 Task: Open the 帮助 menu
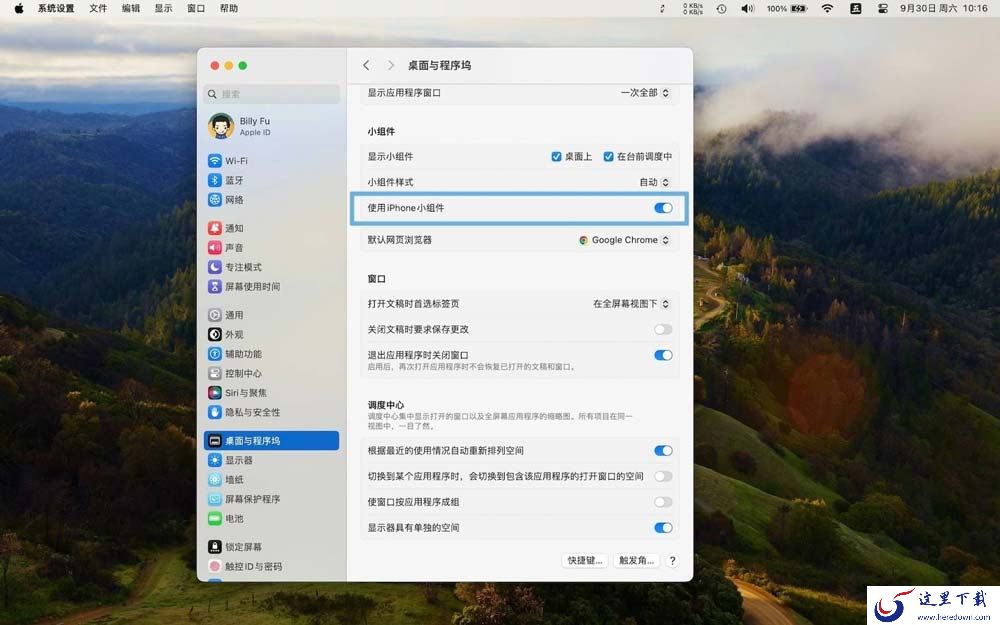[x=228, y=8]
